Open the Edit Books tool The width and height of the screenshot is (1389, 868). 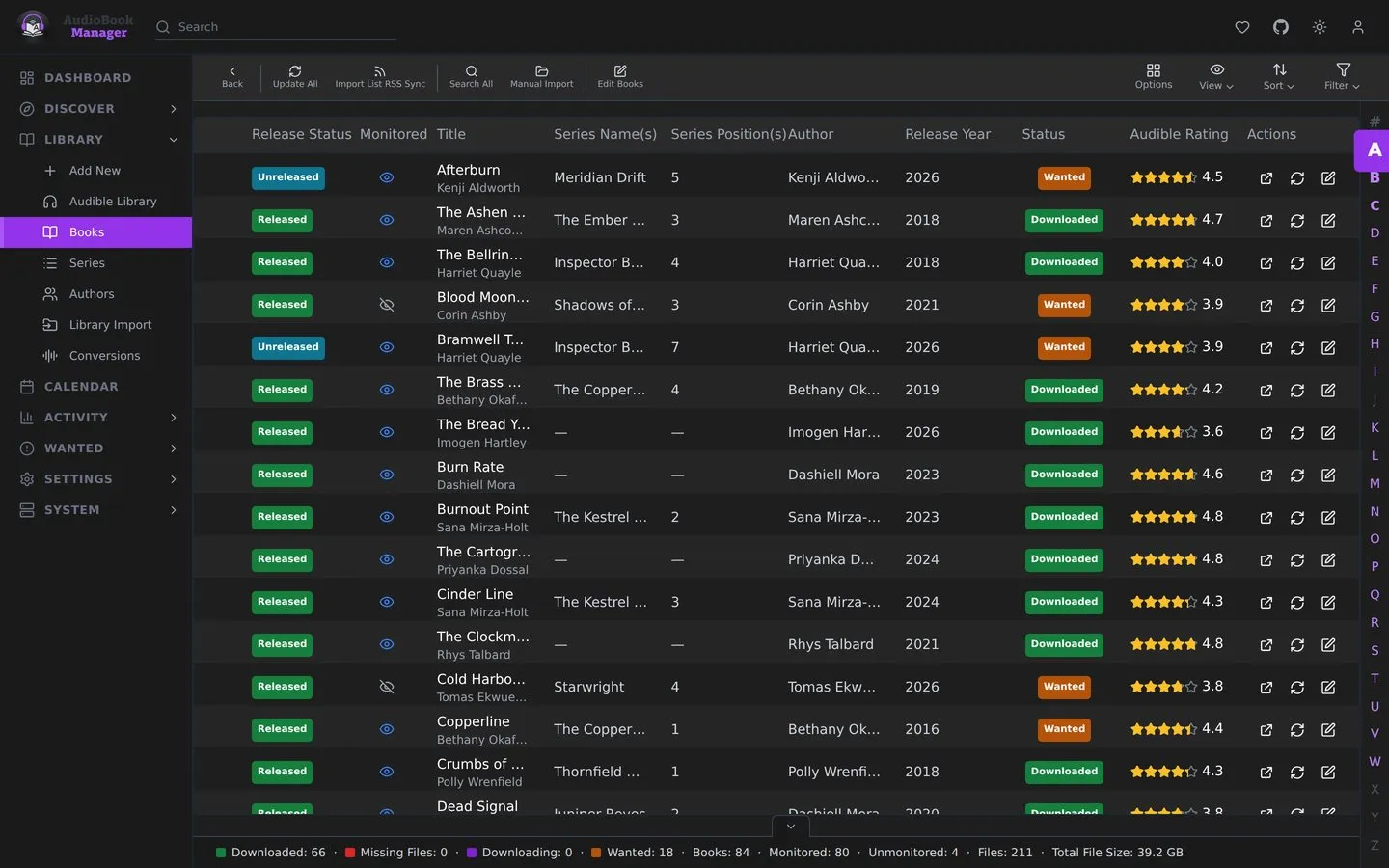pyautogui.click(x=620, y=76)
